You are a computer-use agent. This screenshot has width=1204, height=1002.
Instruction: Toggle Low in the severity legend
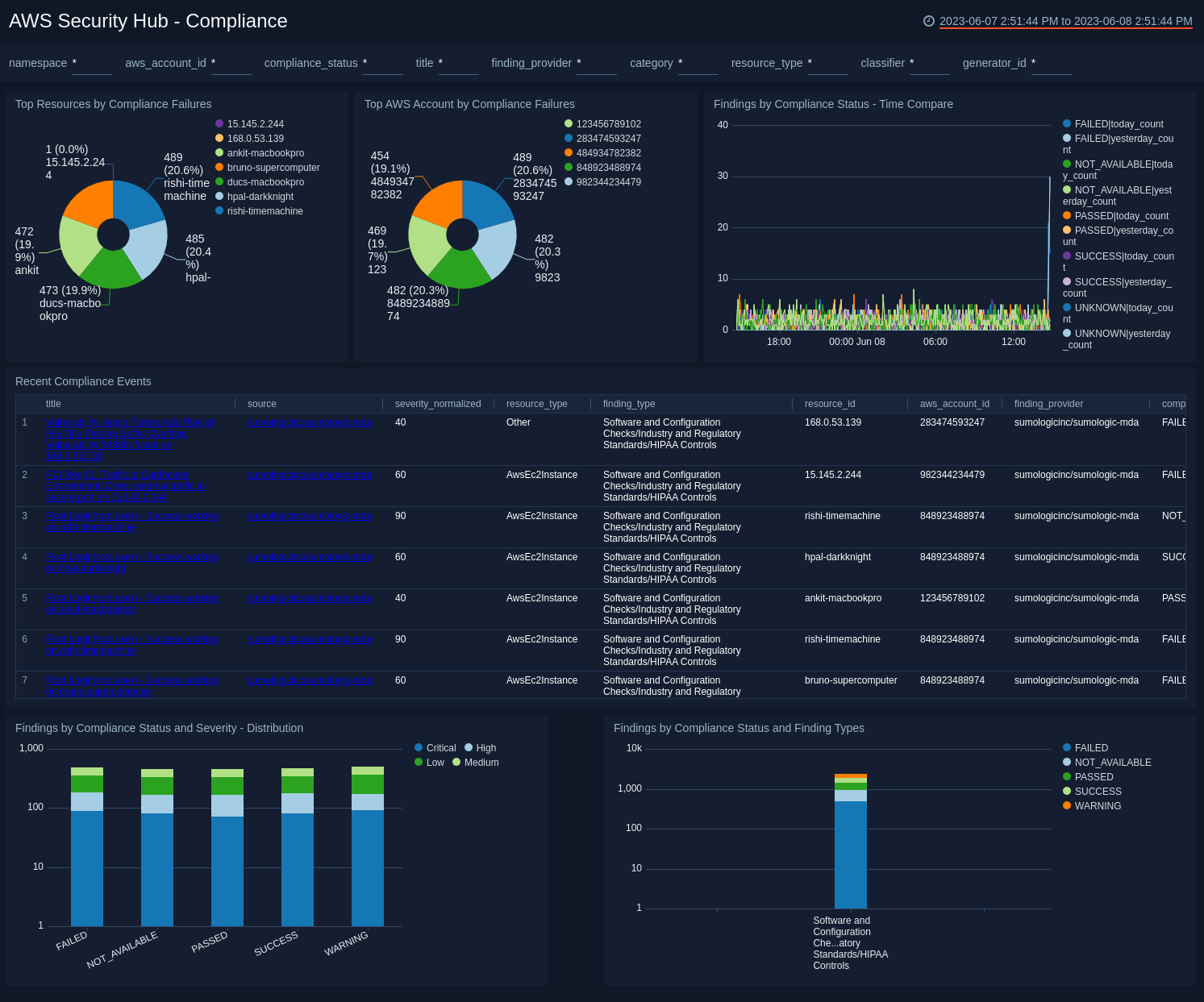coord(429,763)
